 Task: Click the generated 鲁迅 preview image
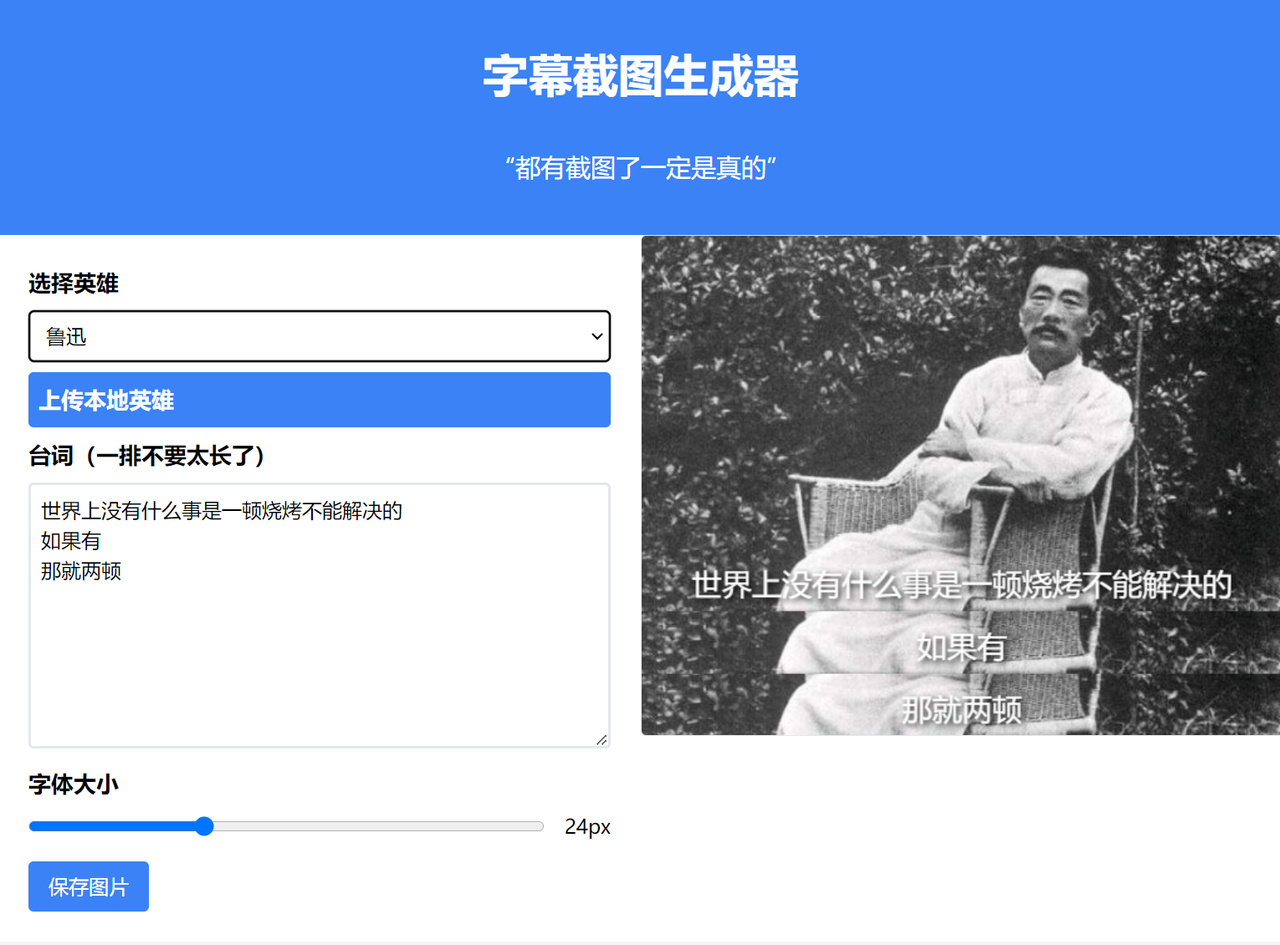[x=960, y=485]
